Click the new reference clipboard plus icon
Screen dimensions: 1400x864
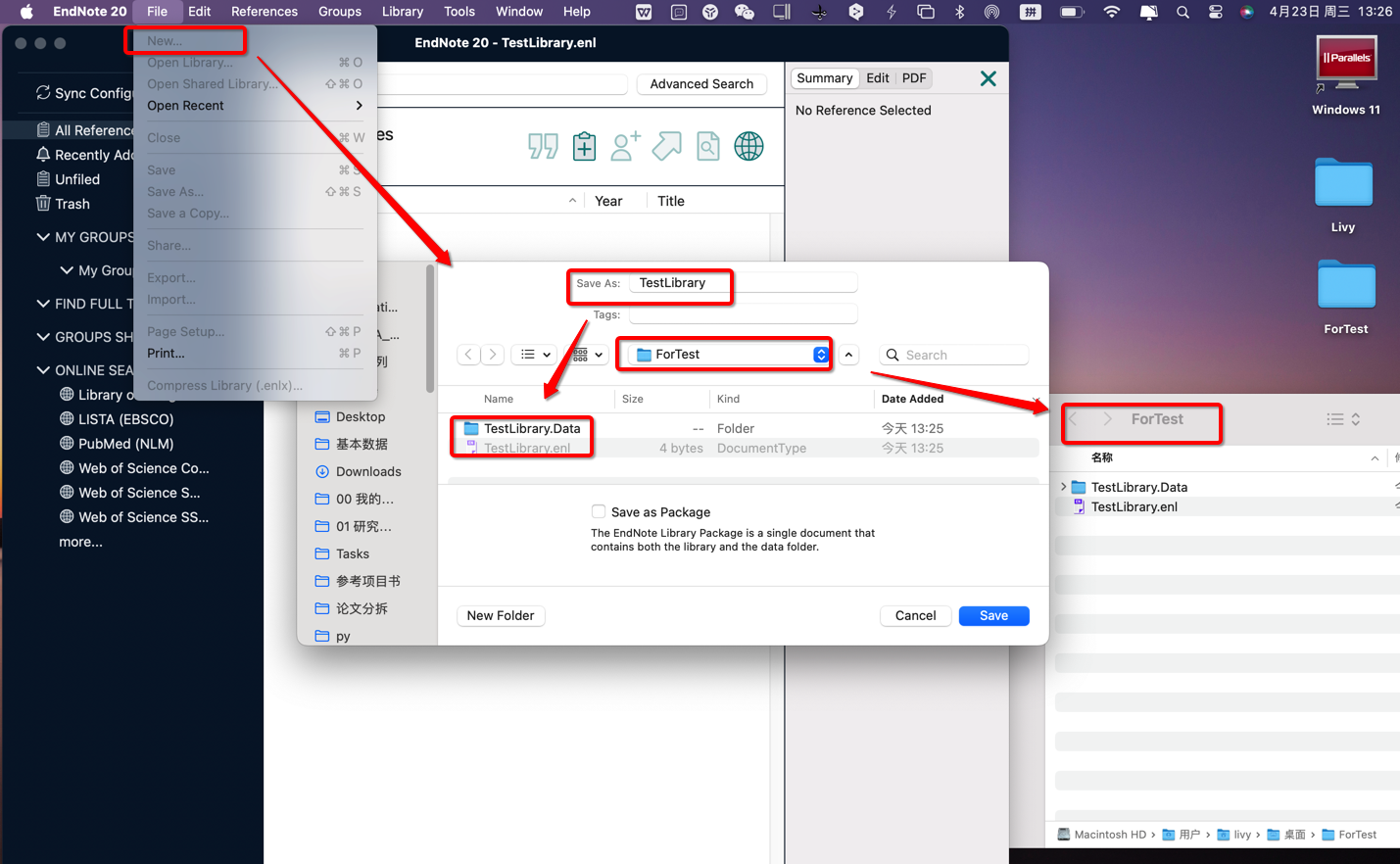584,146
